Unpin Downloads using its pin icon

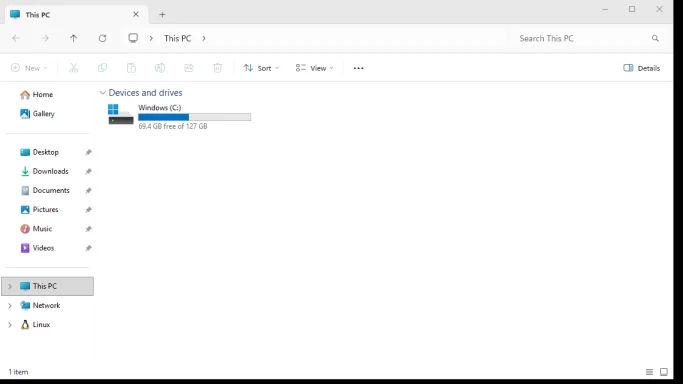[x=88, y=172]
